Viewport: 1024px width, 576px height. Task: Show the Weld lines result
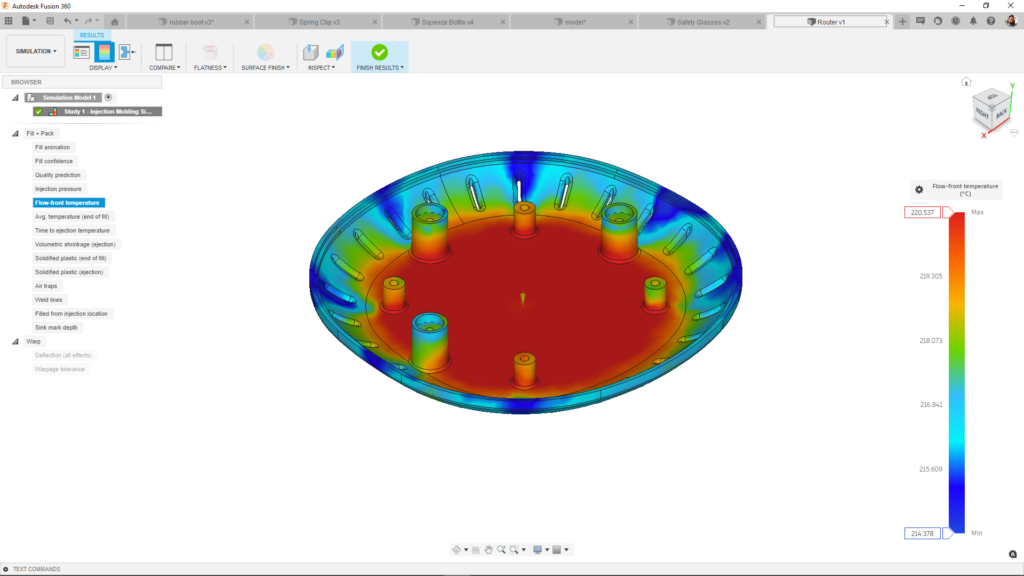tap(48, 300)
